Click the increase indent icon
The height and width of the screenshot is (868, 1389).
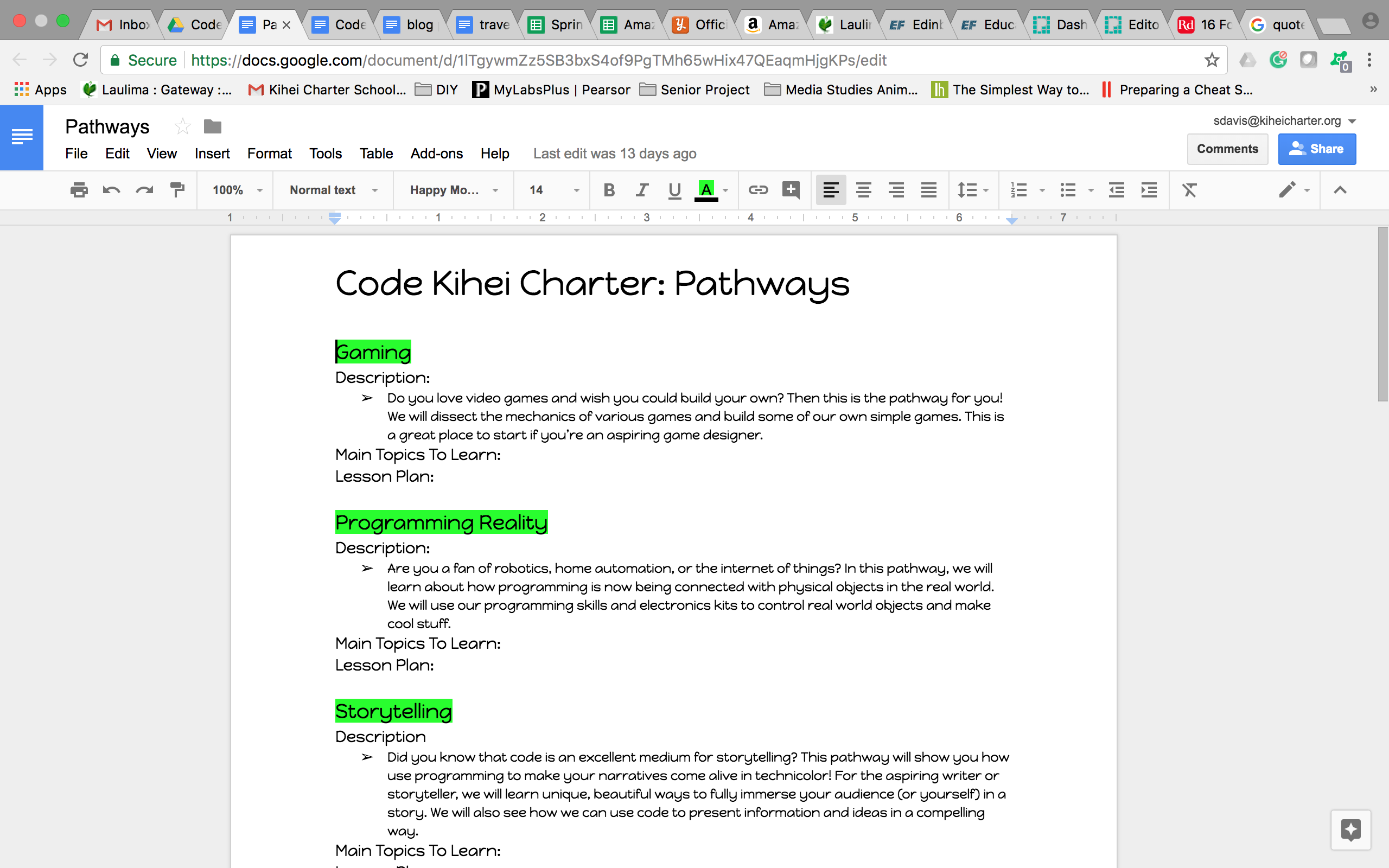[x=1149, y=190]
